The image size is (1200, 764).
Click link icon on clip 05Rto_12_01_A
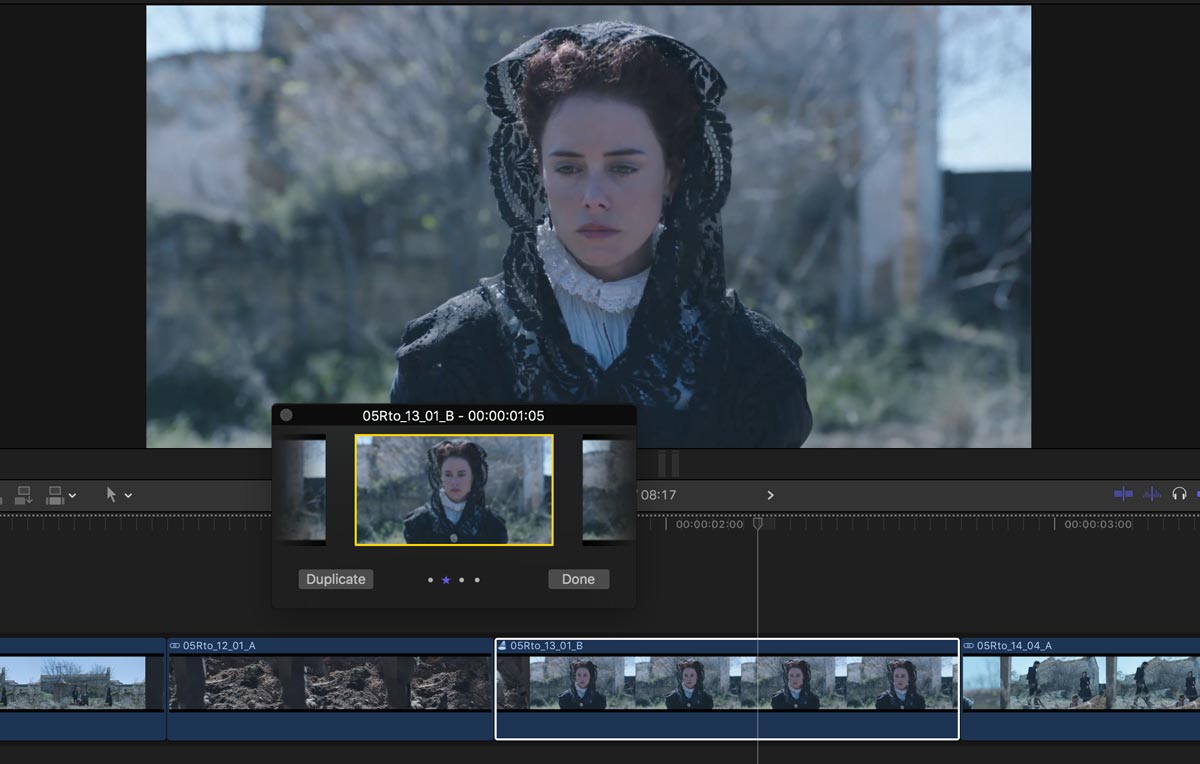pyautogui.click(x=175, y=646)
